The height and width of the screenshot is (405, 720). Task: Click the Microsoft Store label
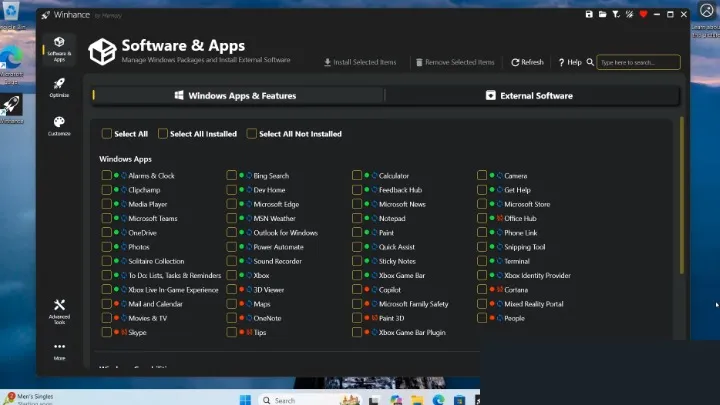click(x=527, y=204)
